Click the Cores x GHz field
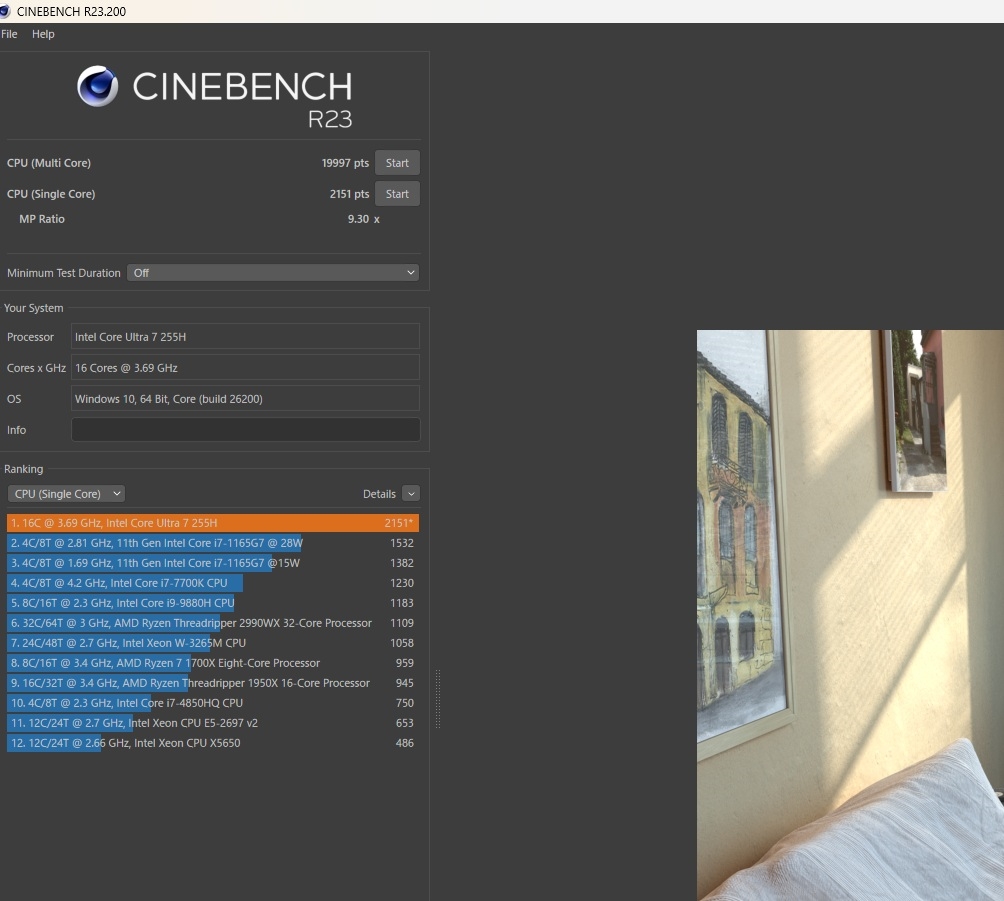 [245, 368]
